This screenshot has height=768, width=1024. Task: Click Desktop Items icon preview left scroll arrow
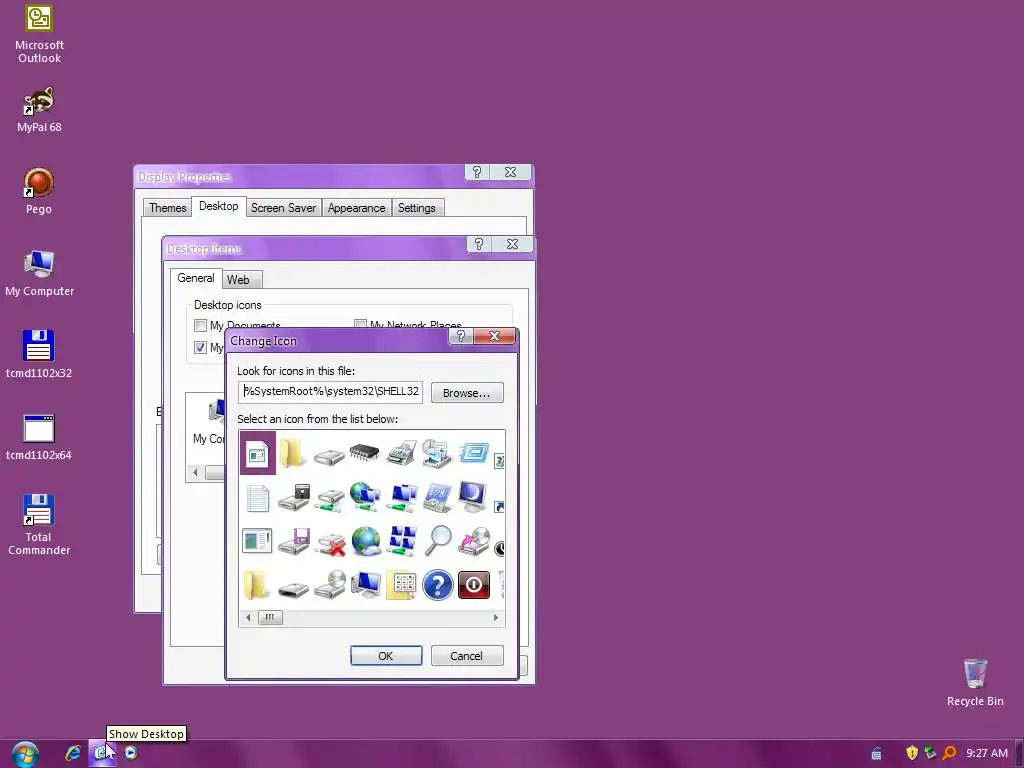[x=195, y=472]
